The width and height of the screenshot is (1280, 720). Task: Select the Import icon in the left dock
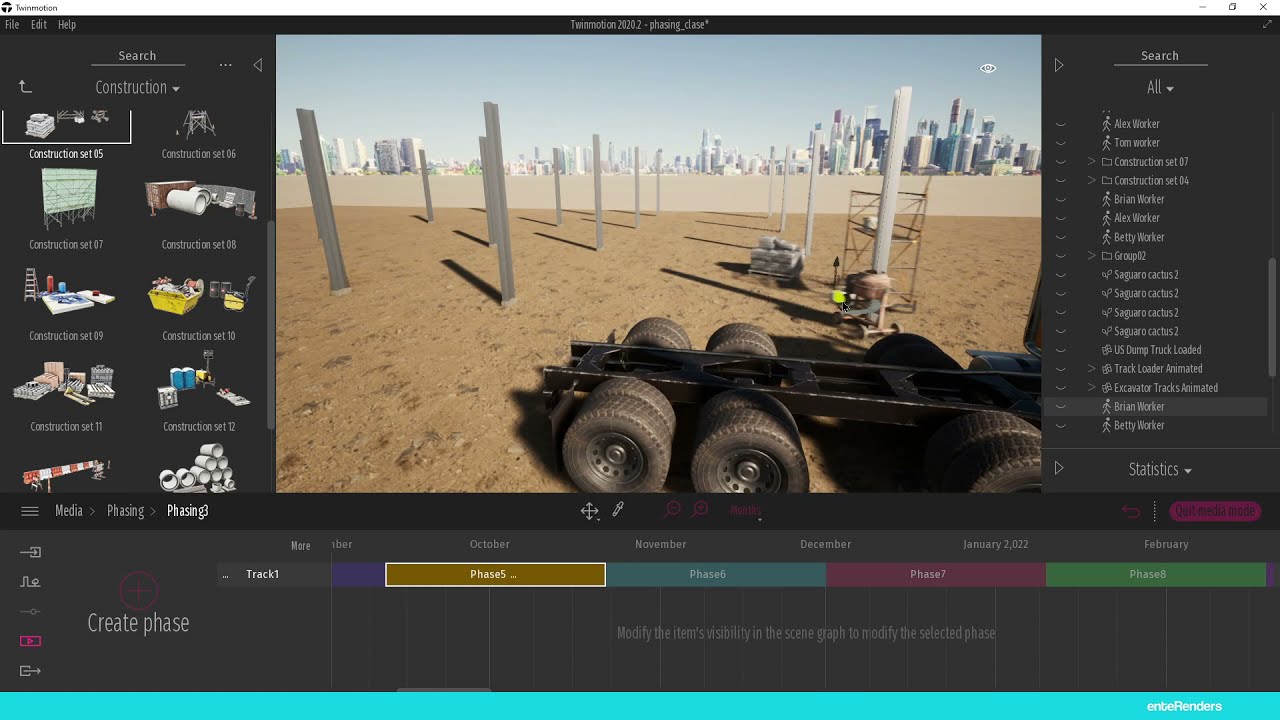coord(30,552)
